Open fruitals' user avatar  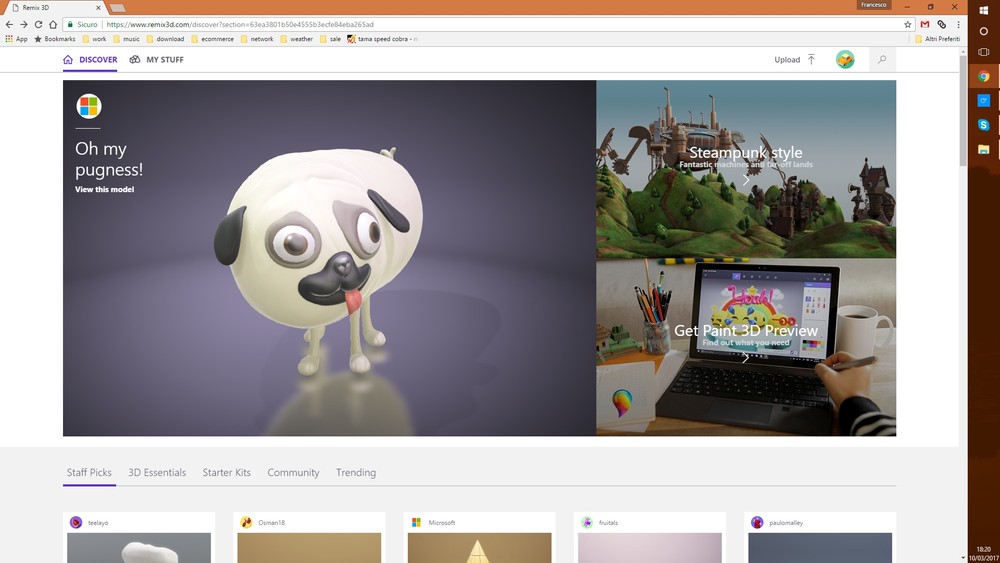(587, 522)
